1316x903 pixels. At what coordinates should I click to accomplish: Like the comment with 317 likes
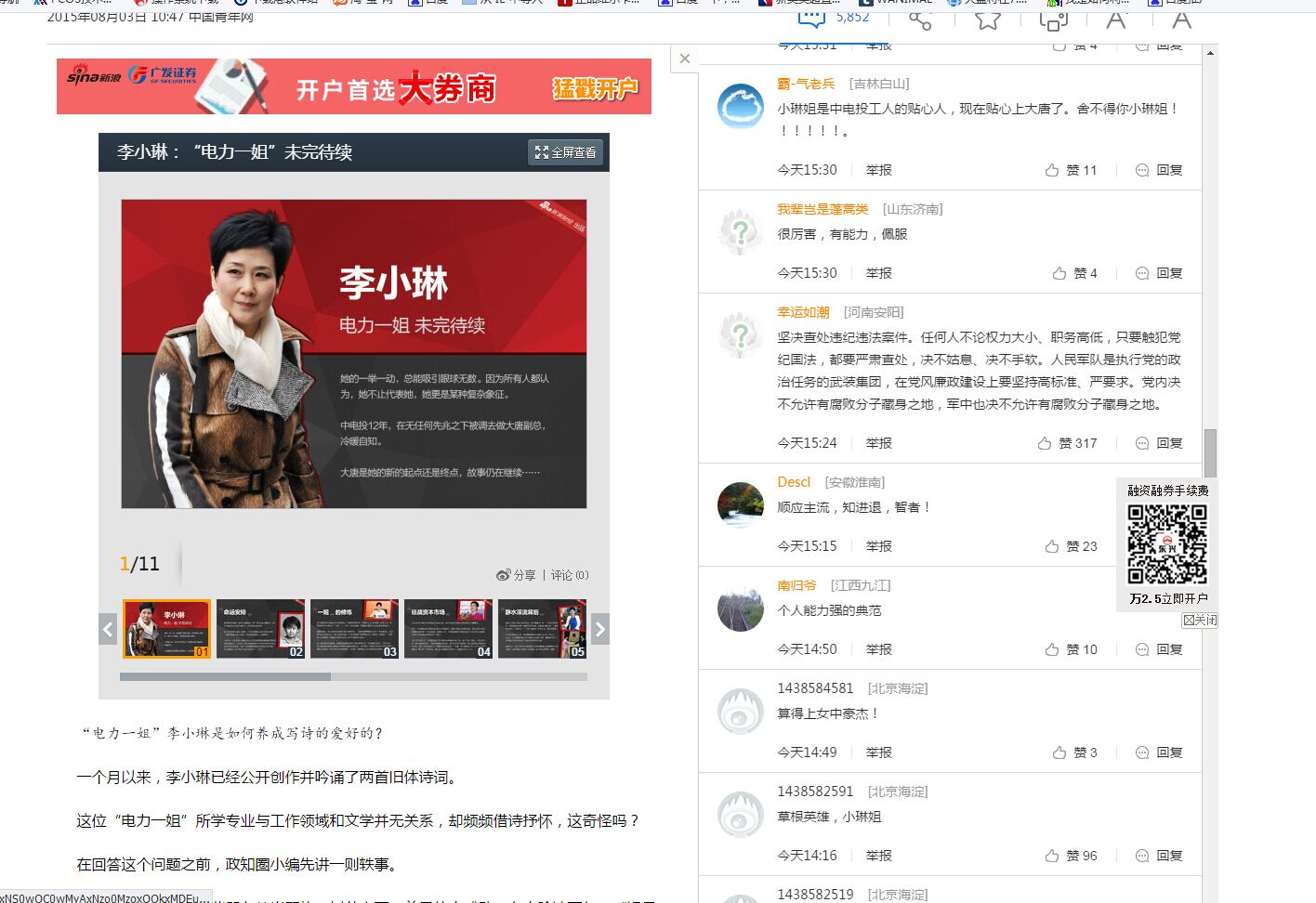click(x=1067, y=443)
